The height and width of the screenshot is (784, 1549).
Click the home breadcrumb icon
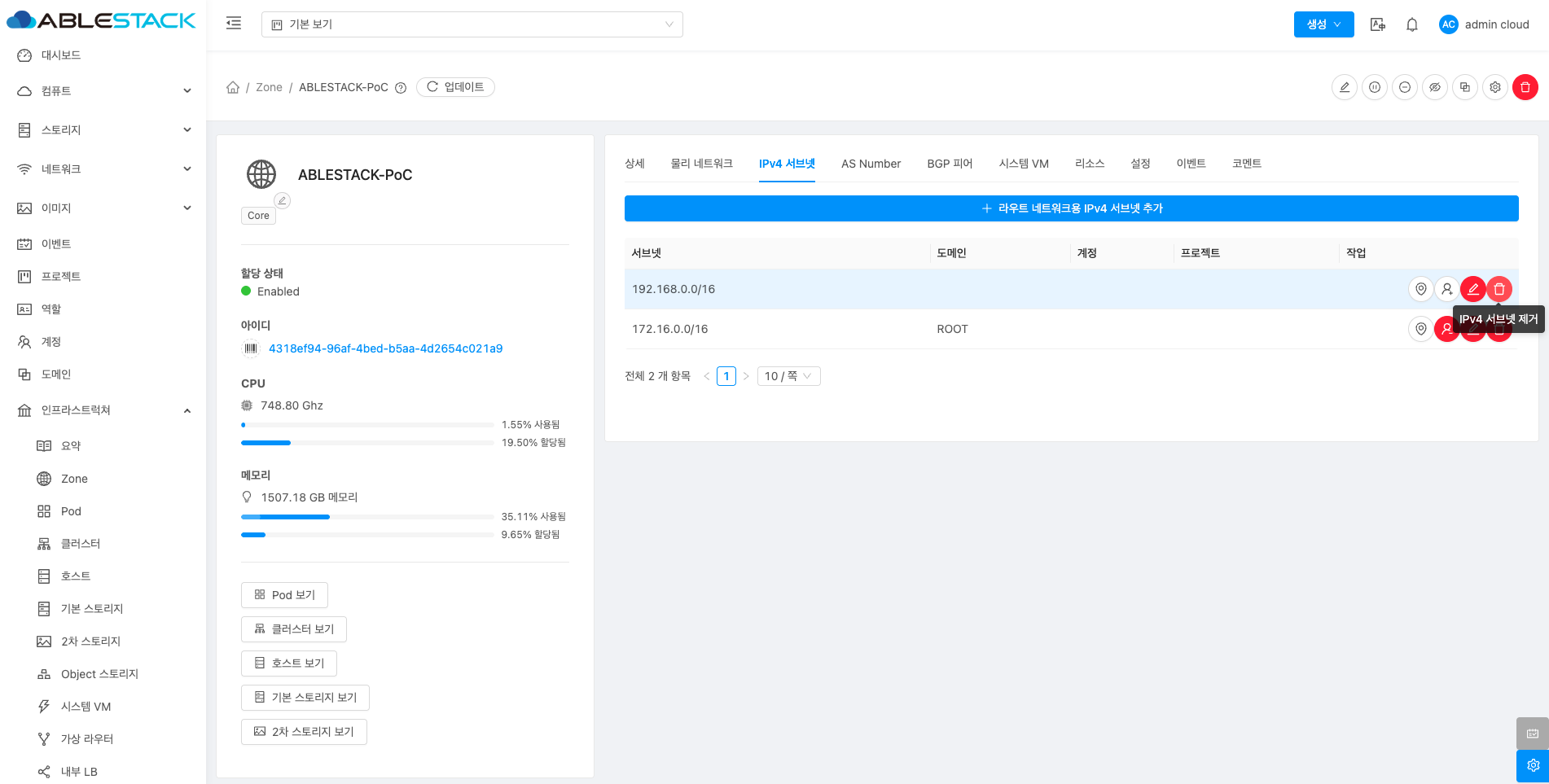233,87
